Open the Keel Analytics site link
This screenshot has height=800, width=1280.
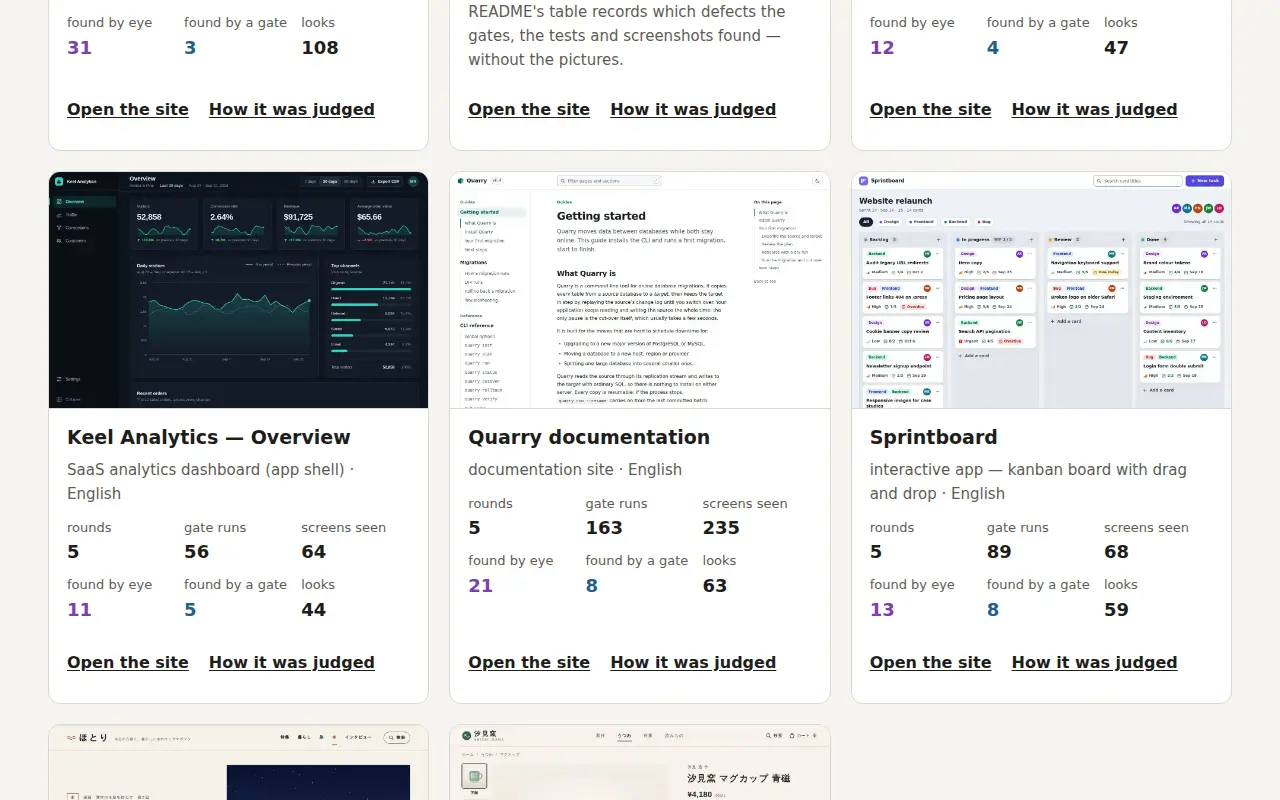pyautogui.click(x=128, y=662)
